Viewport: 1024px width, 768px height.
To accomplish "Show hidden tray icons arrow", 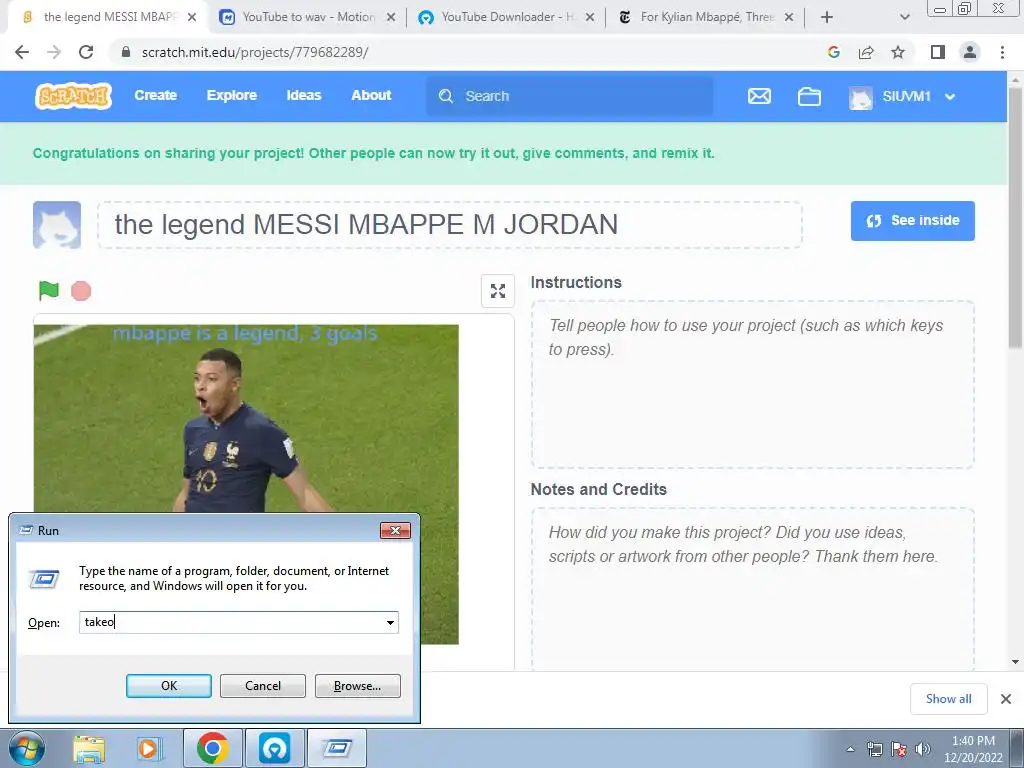I will 850,749.
